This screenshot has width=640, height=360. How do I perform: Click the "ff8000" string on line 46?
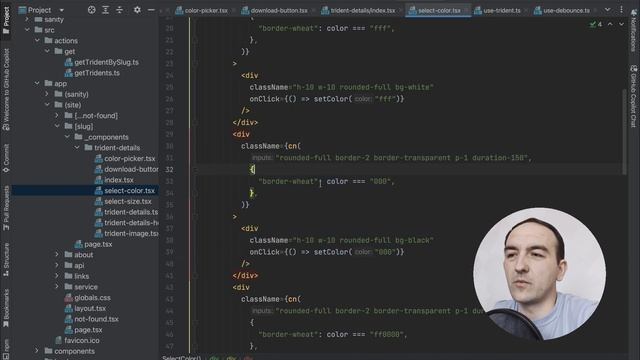point(387,334)
